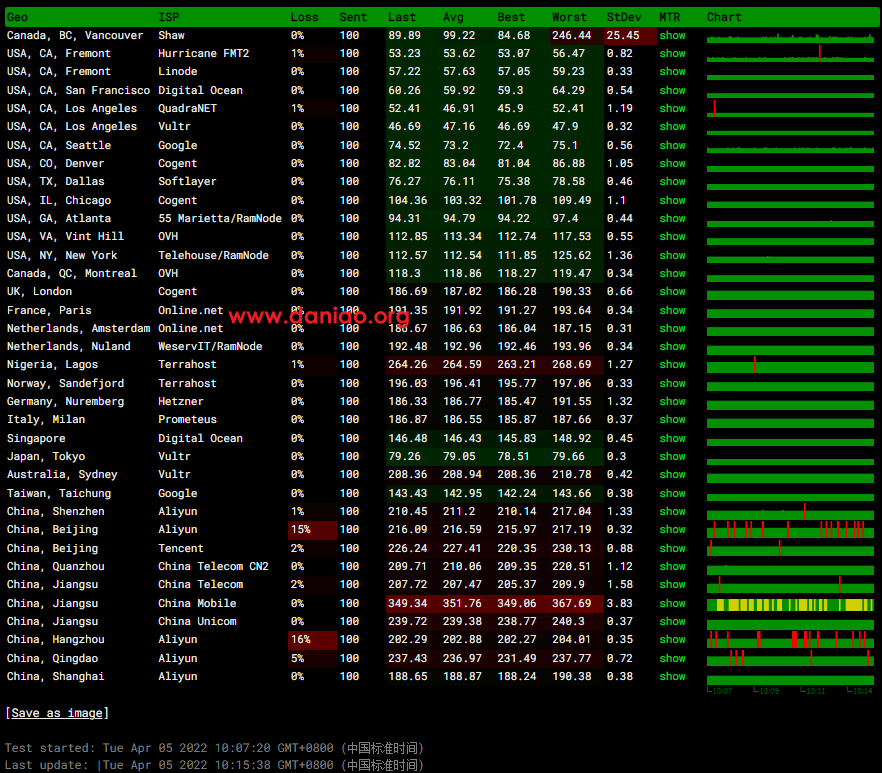
Task: Show MTR for Los Angeles QuadraNET
Action: click(672, 108)
